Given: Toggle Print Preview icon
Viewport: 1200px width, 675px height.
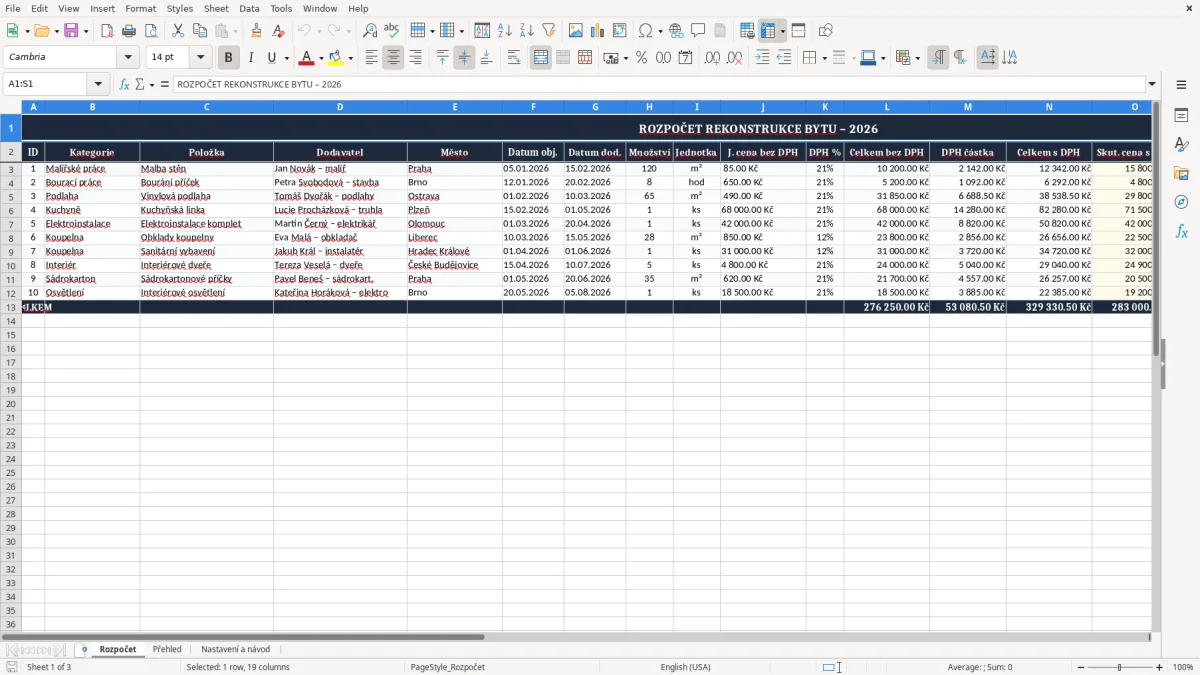Looking at the screenshot, I should tap(151, 31).
